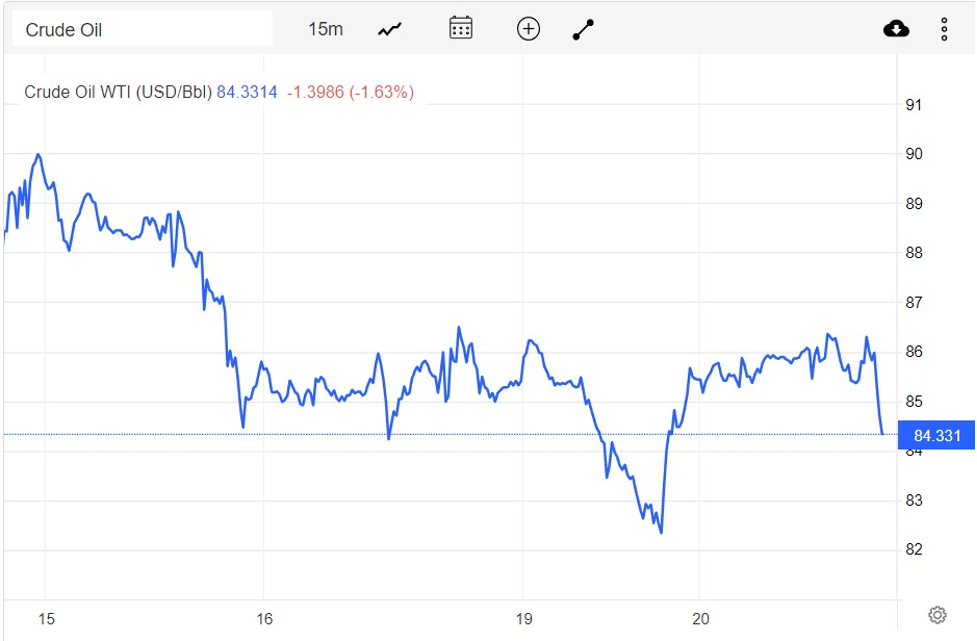Click the 16 date label on time axis
This screenshot has height=641, width=977.
pyautogui.click(x=265, y=620)
